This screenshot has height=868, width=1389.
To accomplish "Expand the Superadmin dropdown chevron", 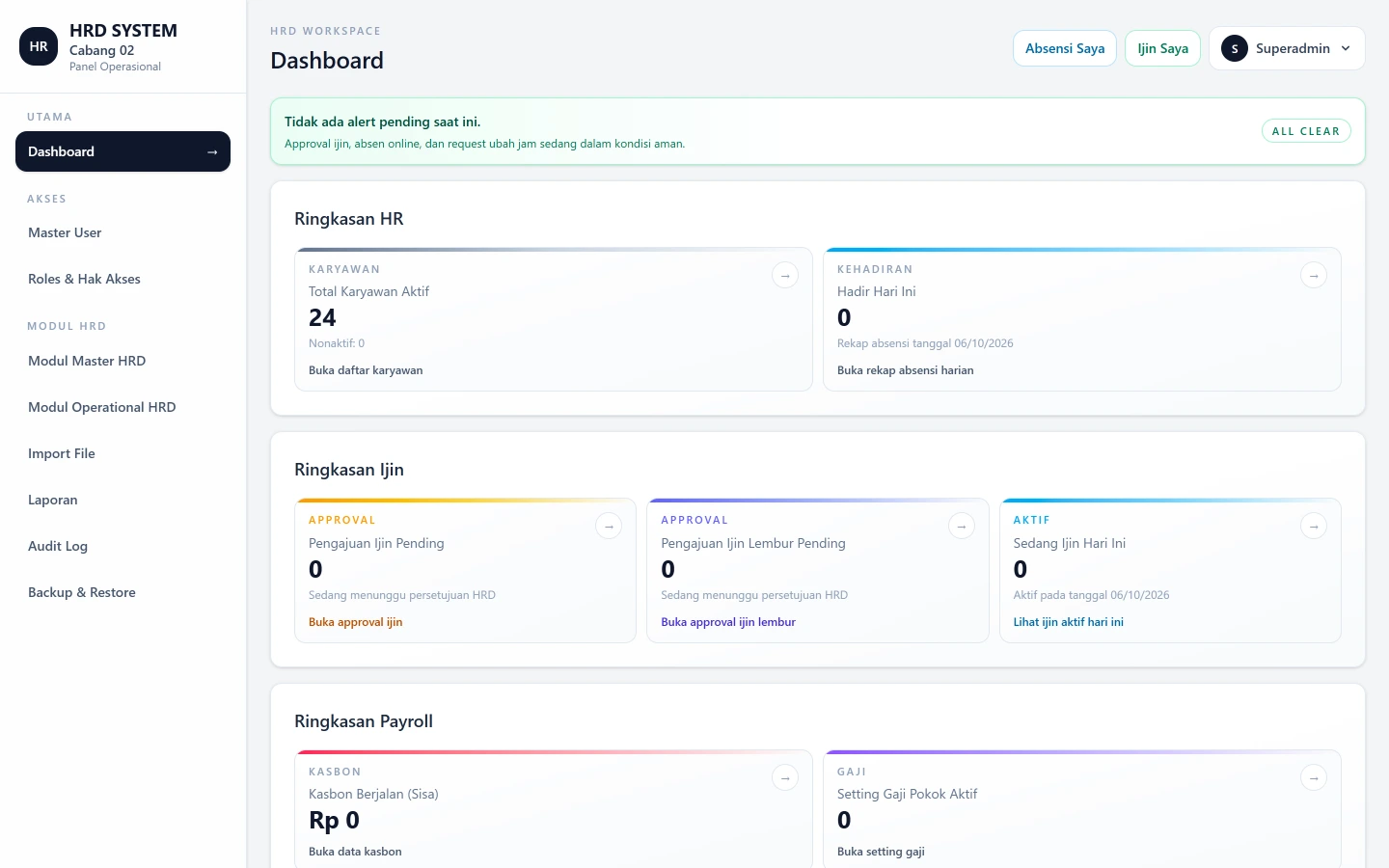I will tap(1346, 48).
